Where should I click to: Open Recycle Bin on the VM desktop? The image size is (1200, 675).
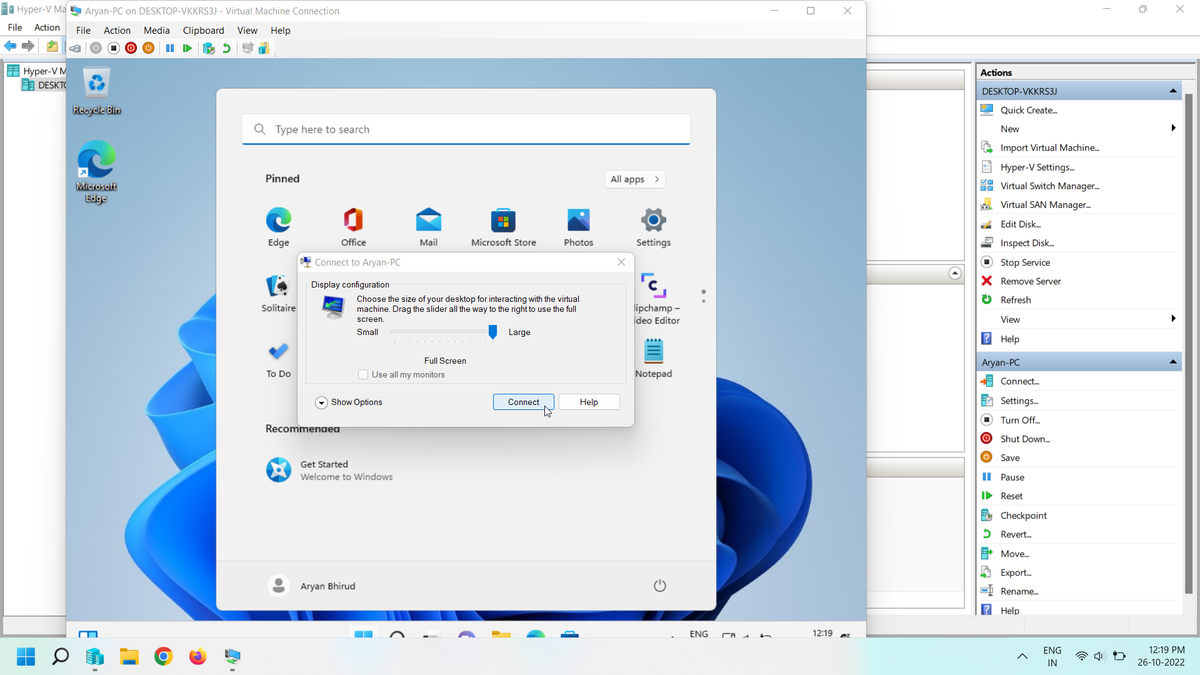pos(96,92)
